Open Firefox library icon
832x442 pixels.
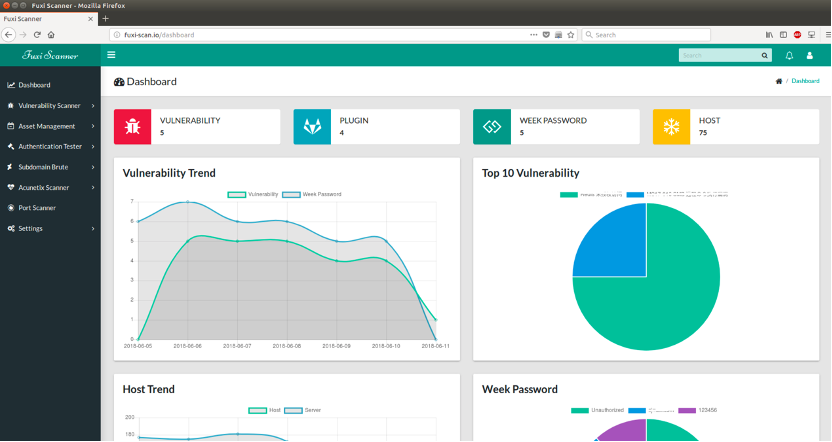pyautogui.click(x=769, y=34)
